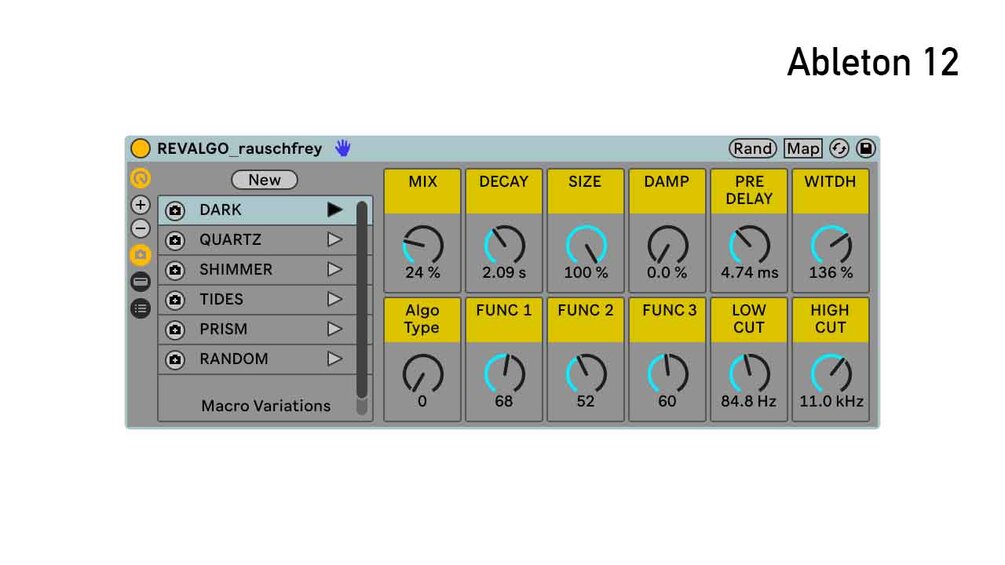This screenshot has height=565, width=1005.
Task: Launch the SHIMMER variation
Action: [334, 269]
